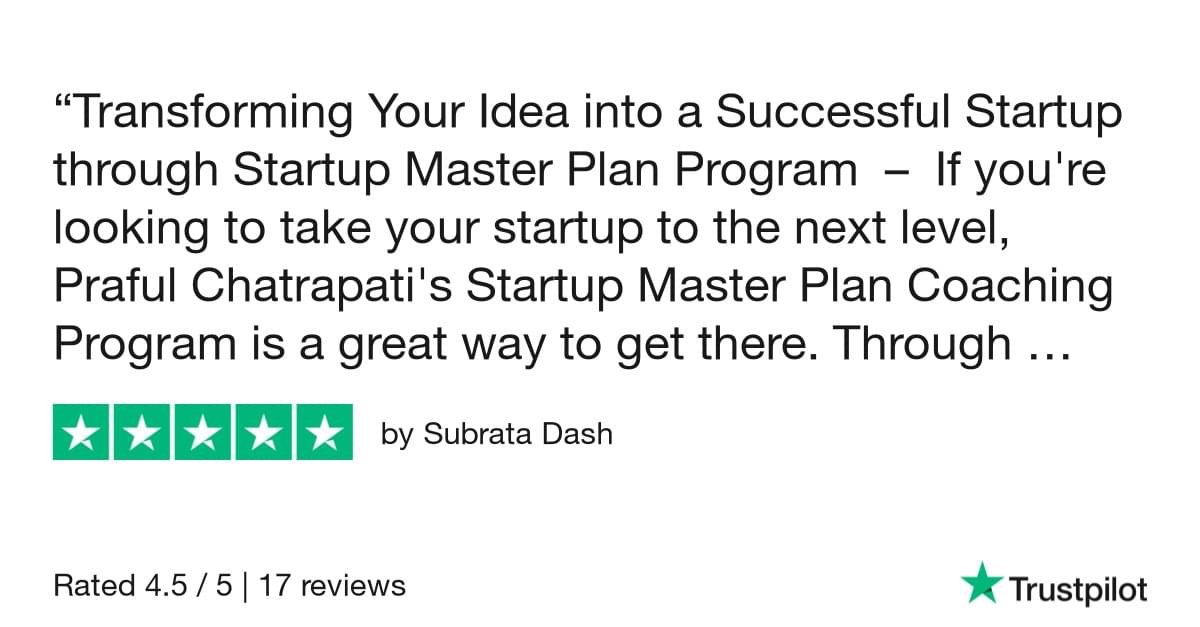Click the fourth green rating star
This screenshot has width=1200, height=627.
pyautogui.click(x=263, y=432)
